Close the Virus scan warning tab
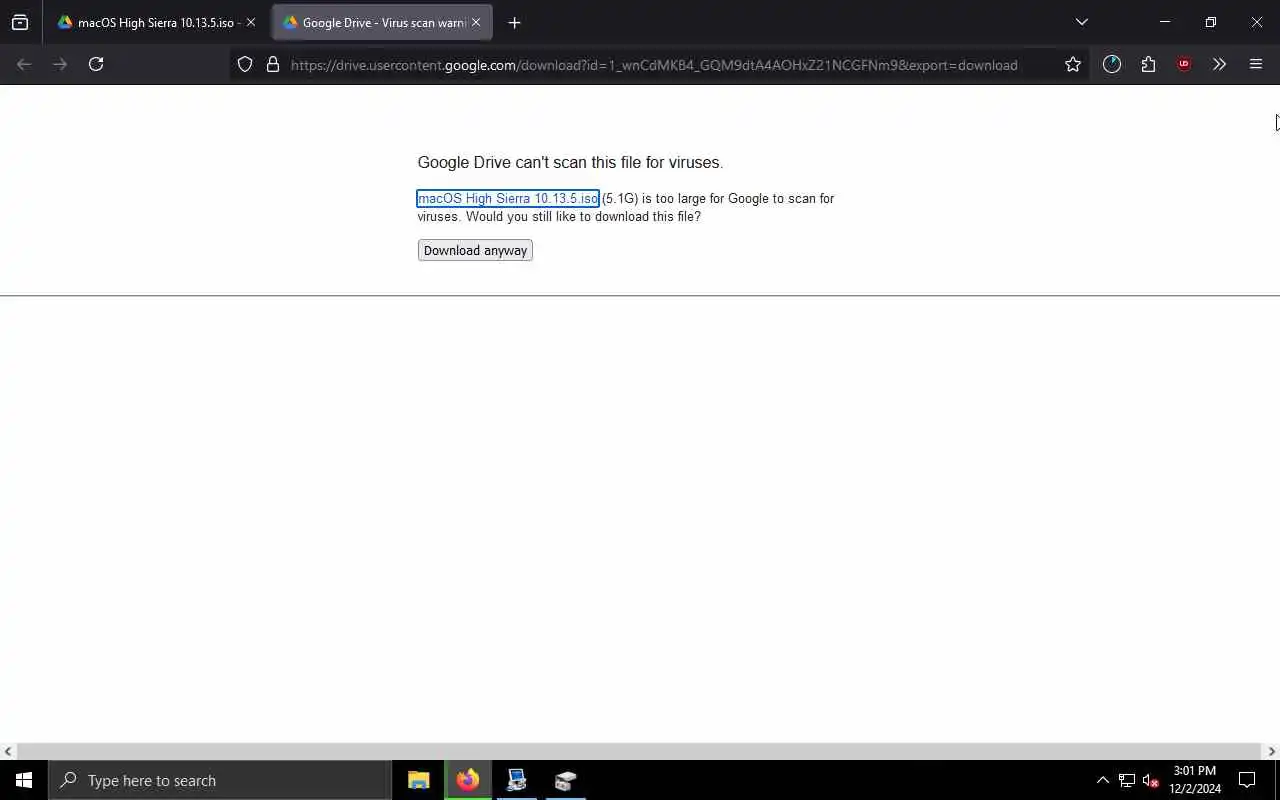The image size is (1280, 800). pos(476,22)
